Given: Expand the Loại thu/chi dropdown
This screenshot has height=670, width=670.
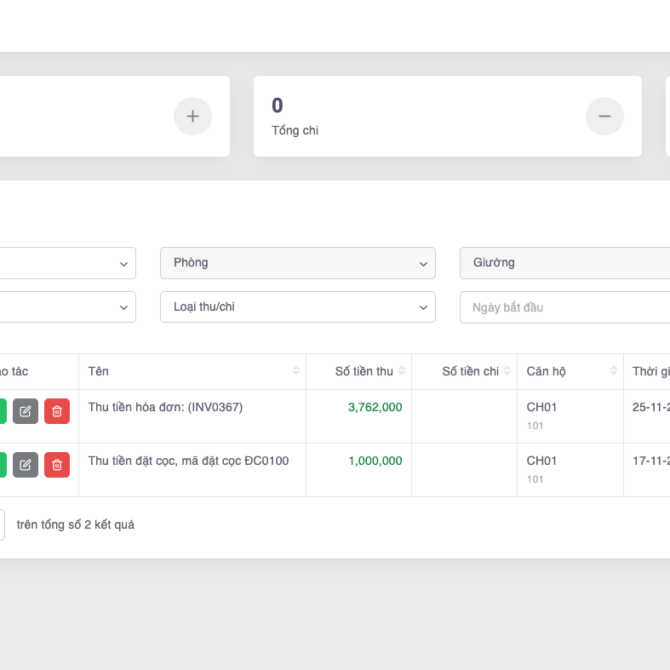Looking at the screenshot, I should coord(297,307).
